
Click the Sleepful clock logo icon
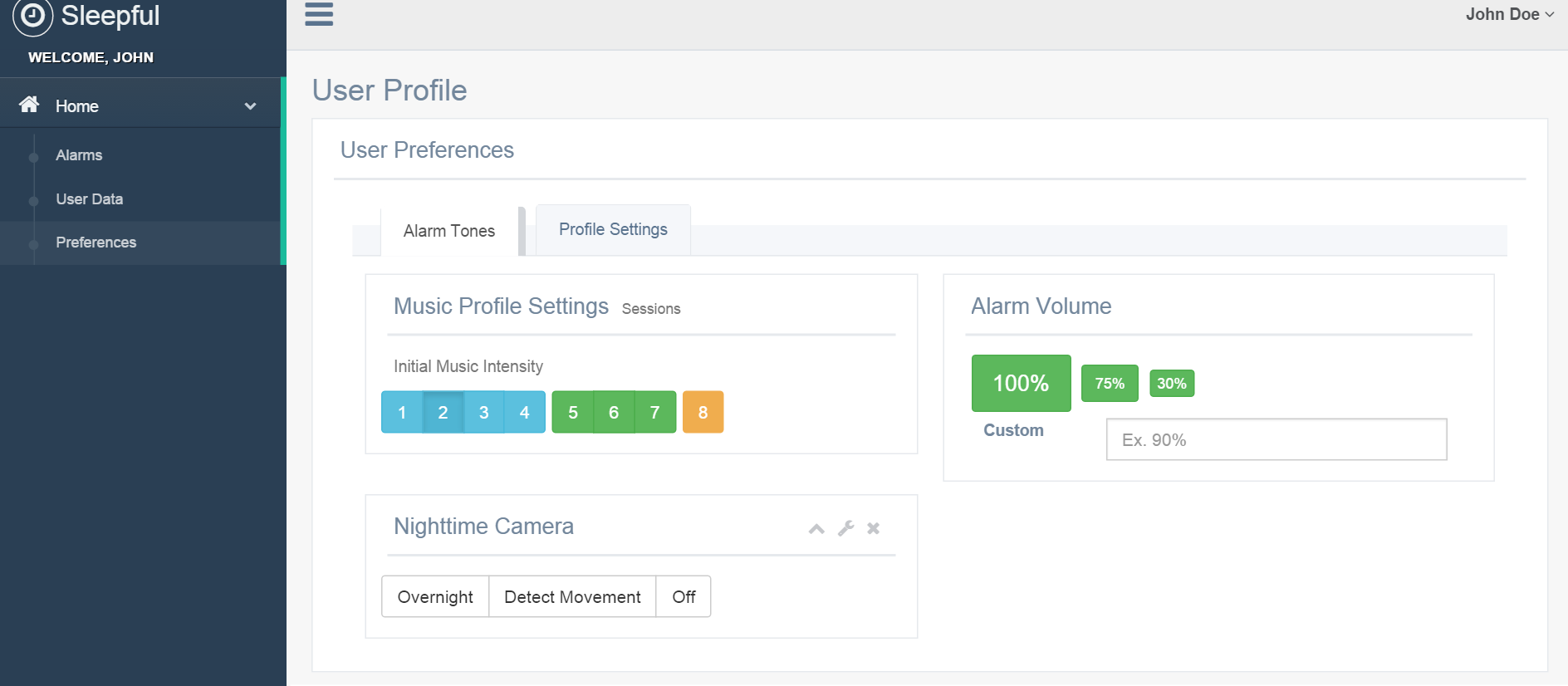pos(32,16)
